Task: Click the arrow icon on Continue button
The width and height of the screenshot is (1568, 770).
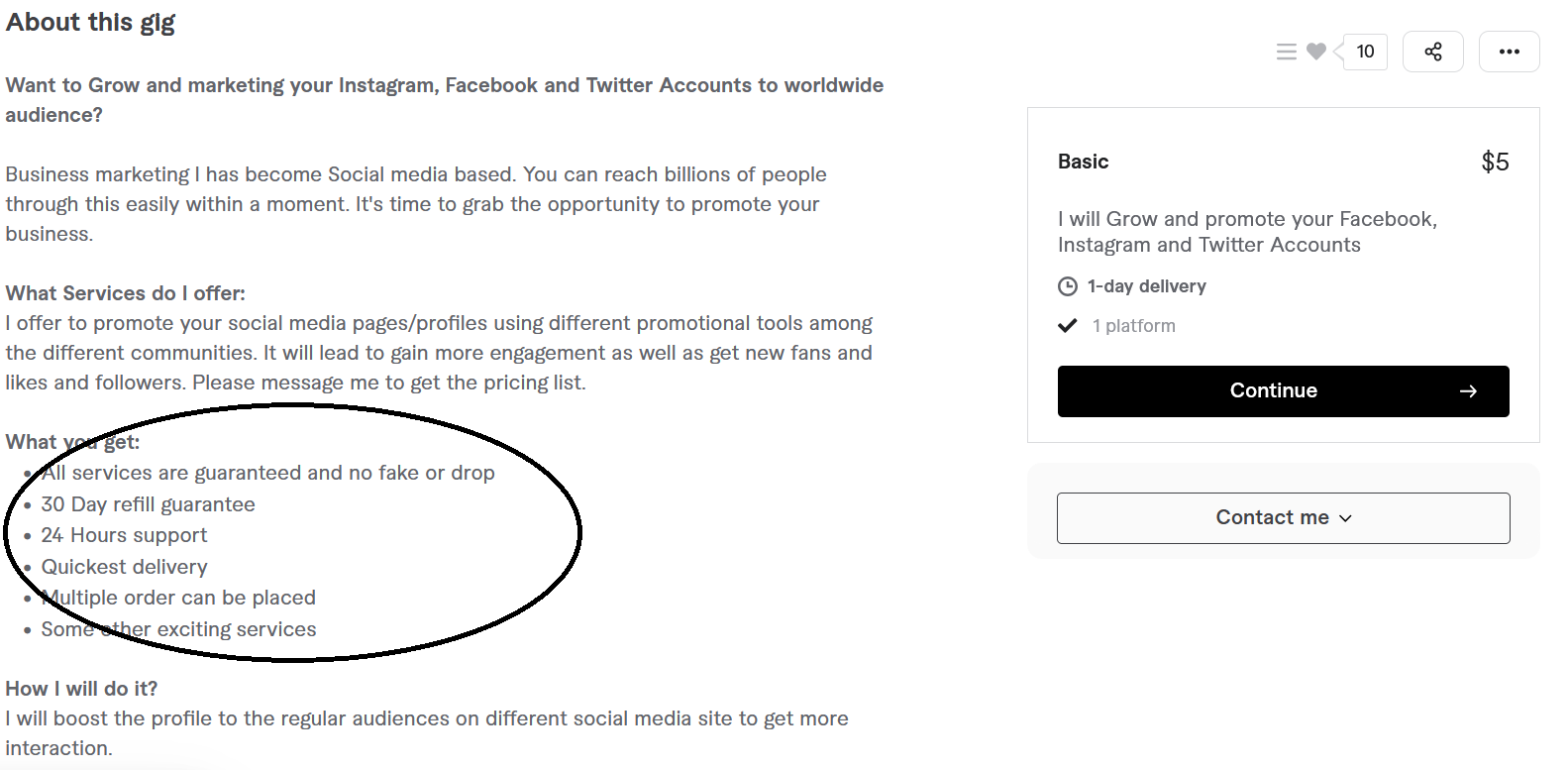Action: pos(1468,391)
